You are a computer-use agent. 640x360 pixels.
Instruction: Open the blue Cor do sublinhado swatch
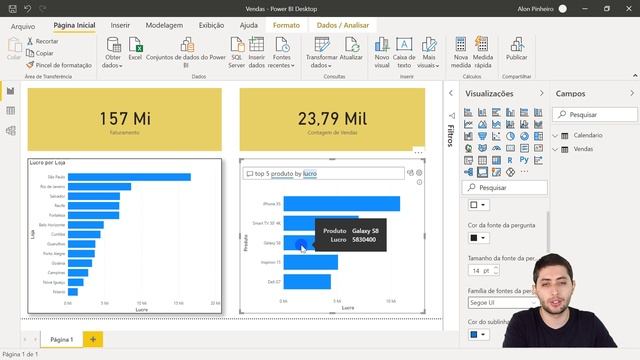pyautogui.click(x=478, y=335)
